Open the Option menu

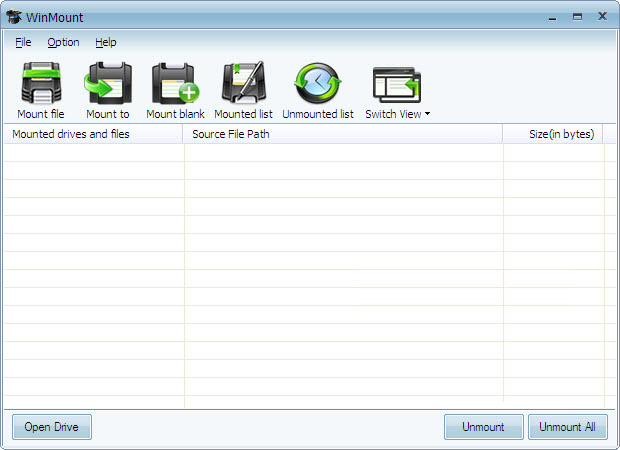[63, 42]
